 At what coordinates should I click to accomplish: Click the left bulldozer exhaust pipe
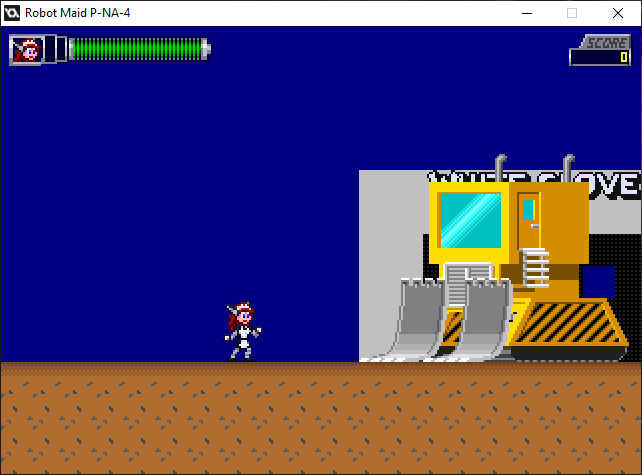click(x=500, y=168)
